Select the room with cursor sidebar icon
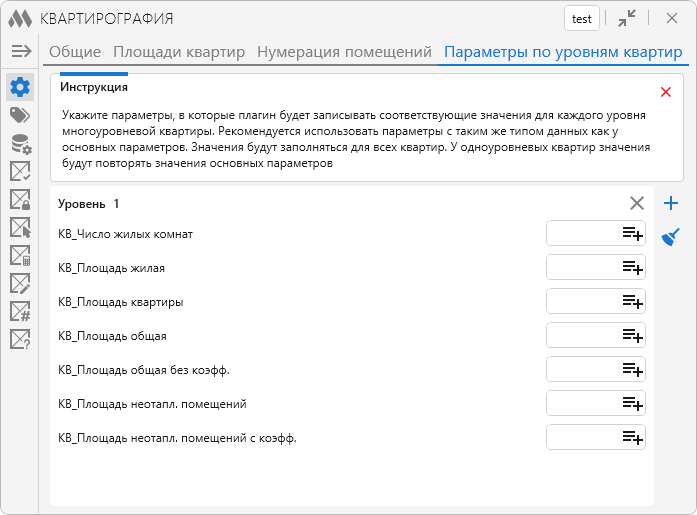The image size is (697, 515). coord(20,229)
